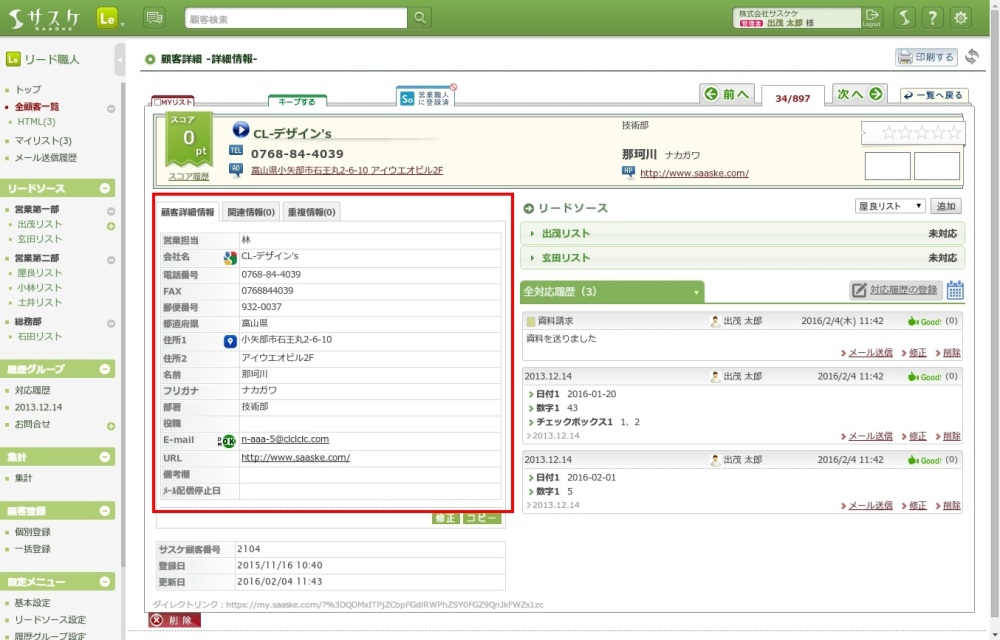Screen dimensions: 1000x640
Task: Click the スコア 0pt badge
Action: click(189, 140)
